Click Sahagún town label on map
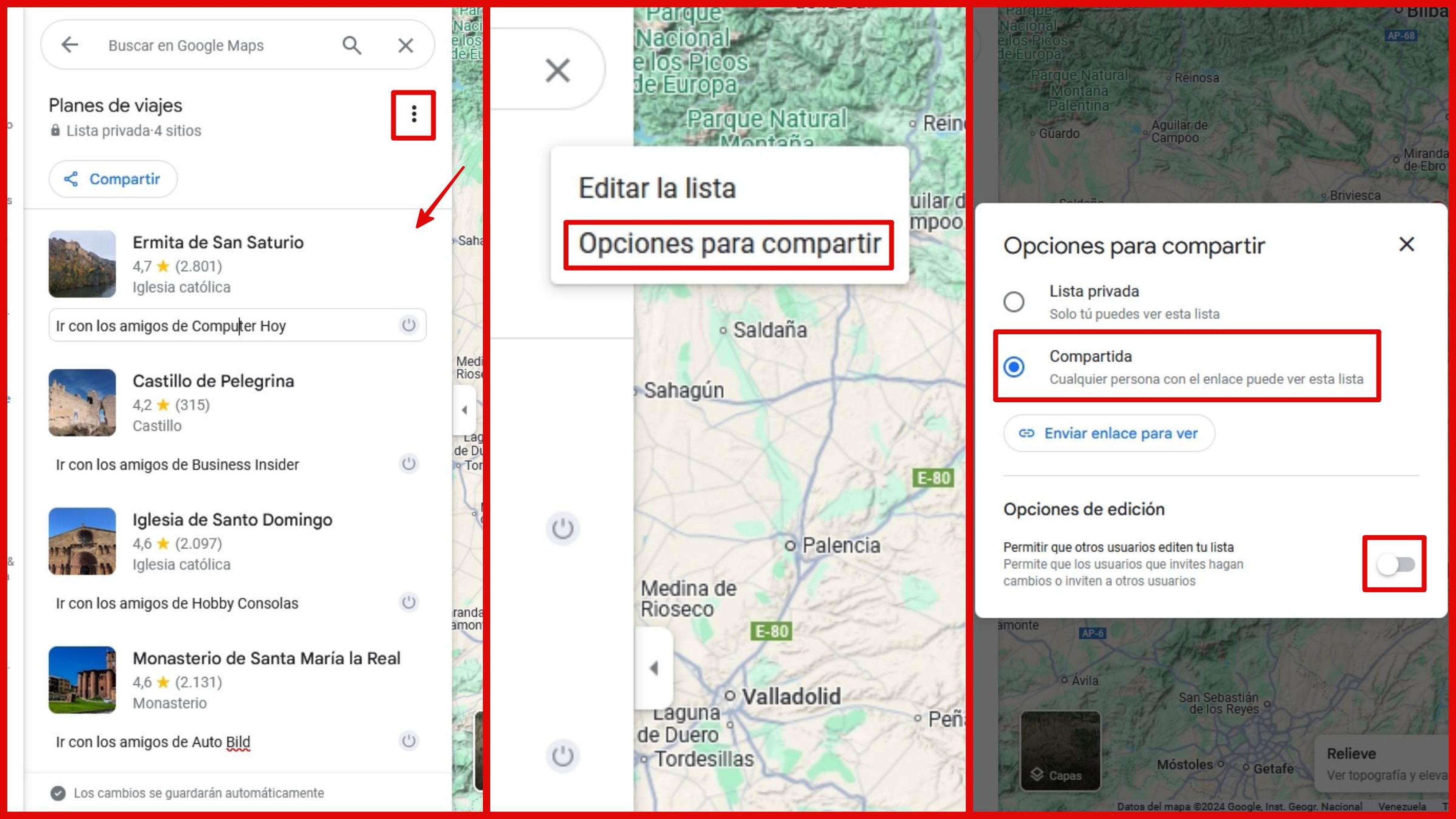 pyautogui.click(x=684, y=391)
